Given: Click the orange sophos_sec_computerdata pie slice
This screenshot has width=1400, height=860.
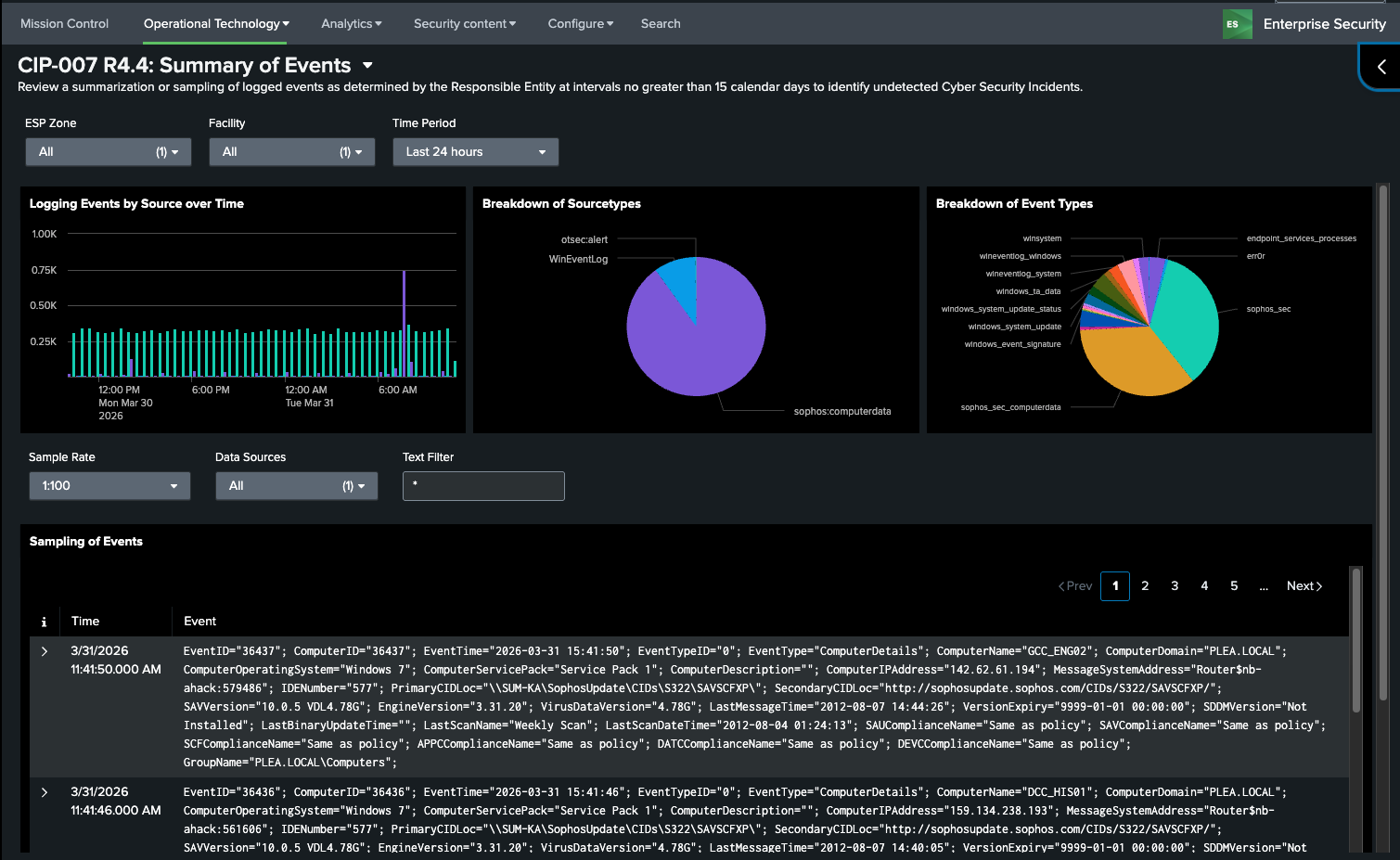Looking at the screenshot, I should click(1132, 357).
